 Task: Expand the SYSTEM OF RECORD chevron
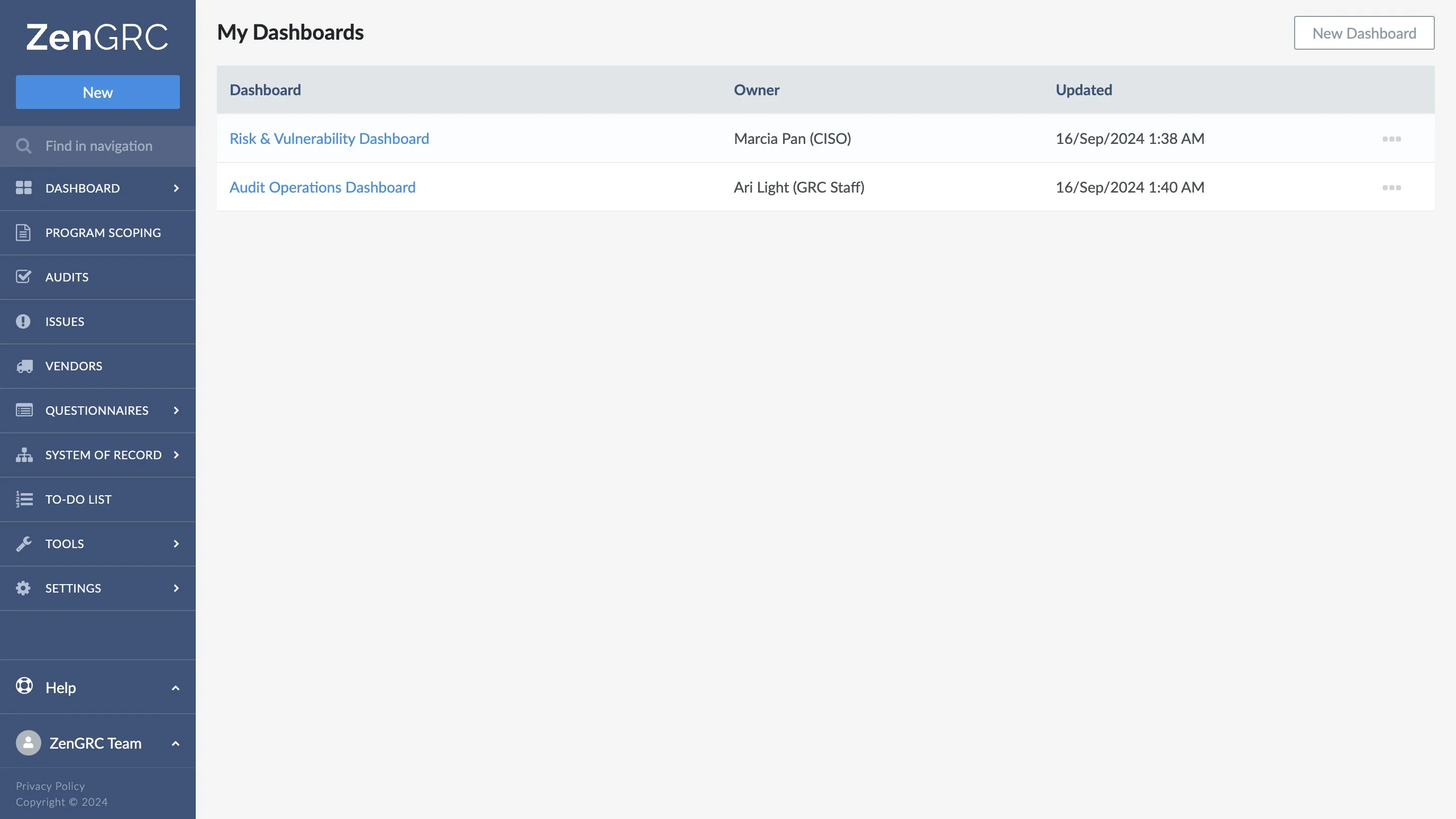pos(176,455)
